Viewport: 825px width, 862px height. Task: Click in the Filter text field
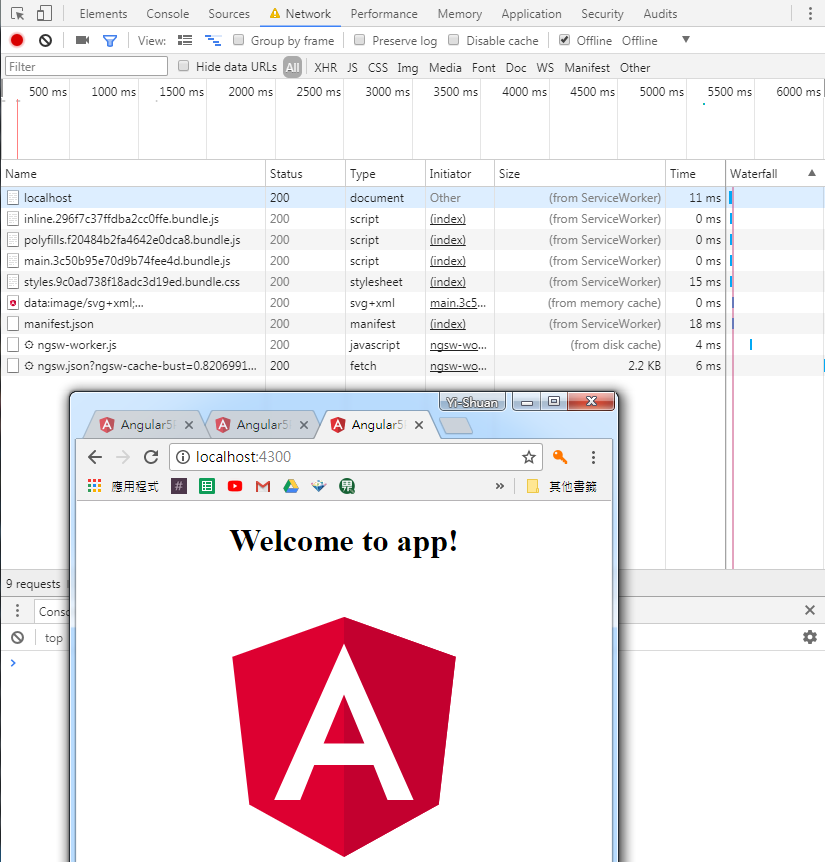(86, 67)
